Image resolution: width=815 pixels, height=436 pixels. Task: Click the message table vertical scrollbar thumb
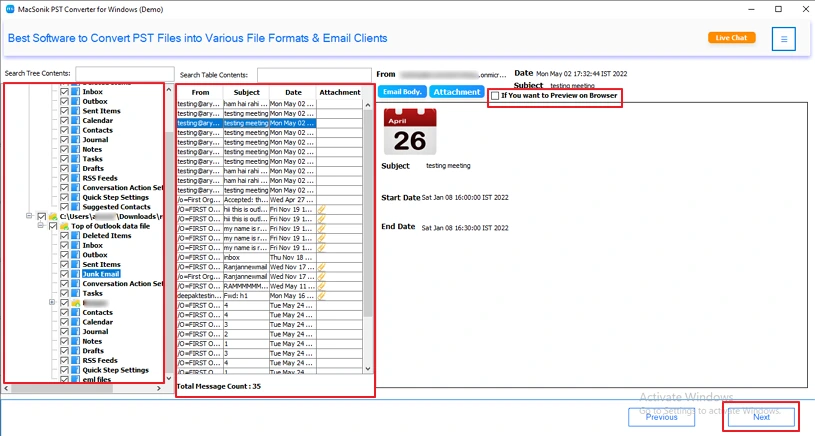click(x=367, y=213)
